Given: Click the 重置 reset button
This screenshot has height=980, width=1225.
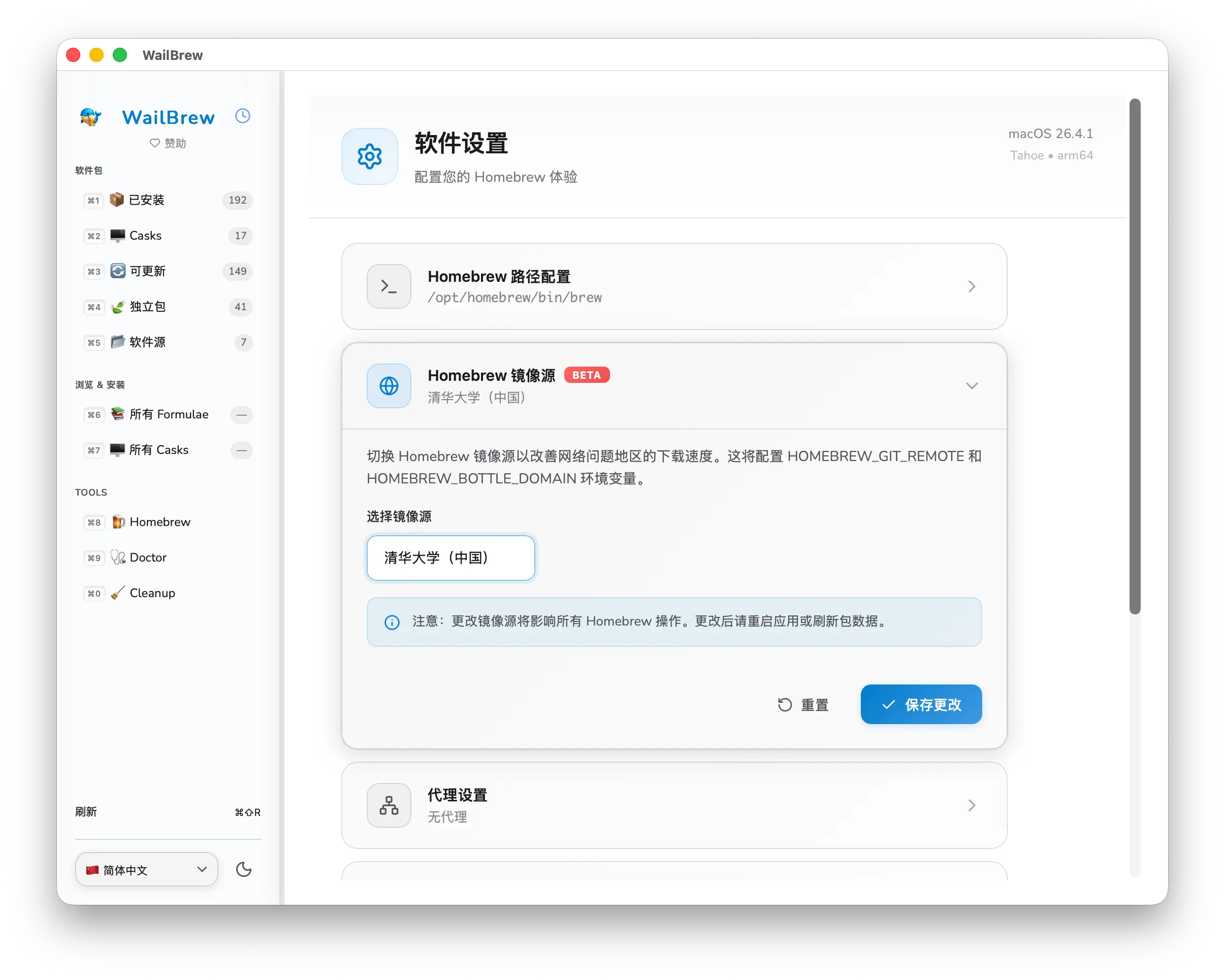Looking at the screenshot, I should [x=803, y=704].
